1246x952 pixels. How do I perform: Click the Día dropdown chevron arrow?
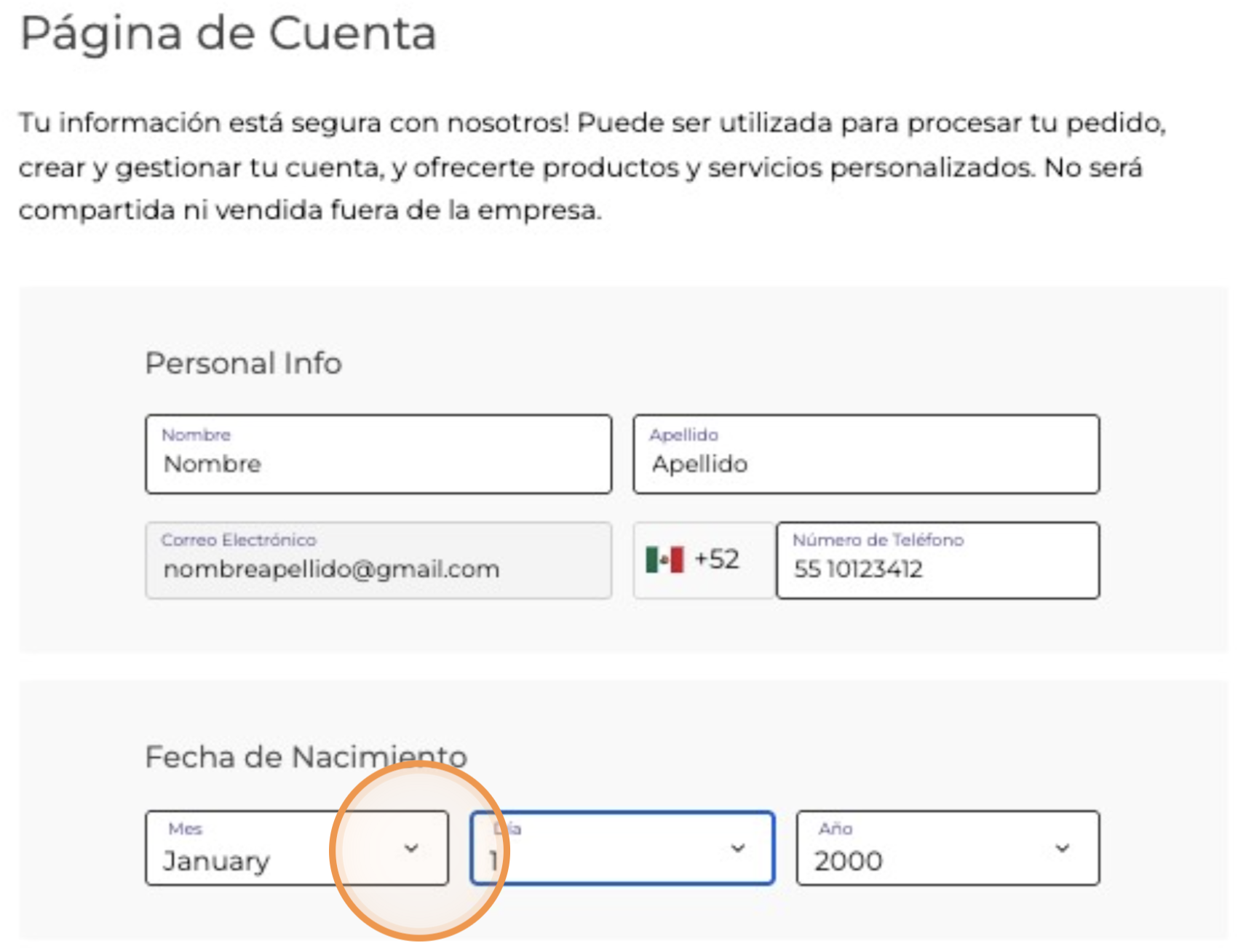tap(737, 848)
